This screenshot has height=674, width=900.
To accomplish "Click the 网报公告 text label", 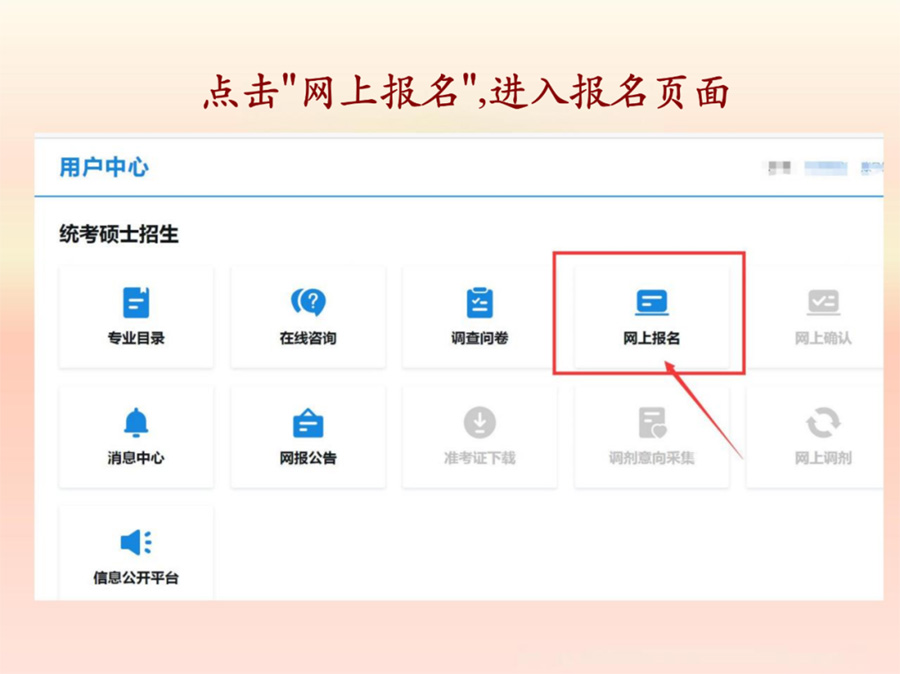I will click(x=308, y=458).
